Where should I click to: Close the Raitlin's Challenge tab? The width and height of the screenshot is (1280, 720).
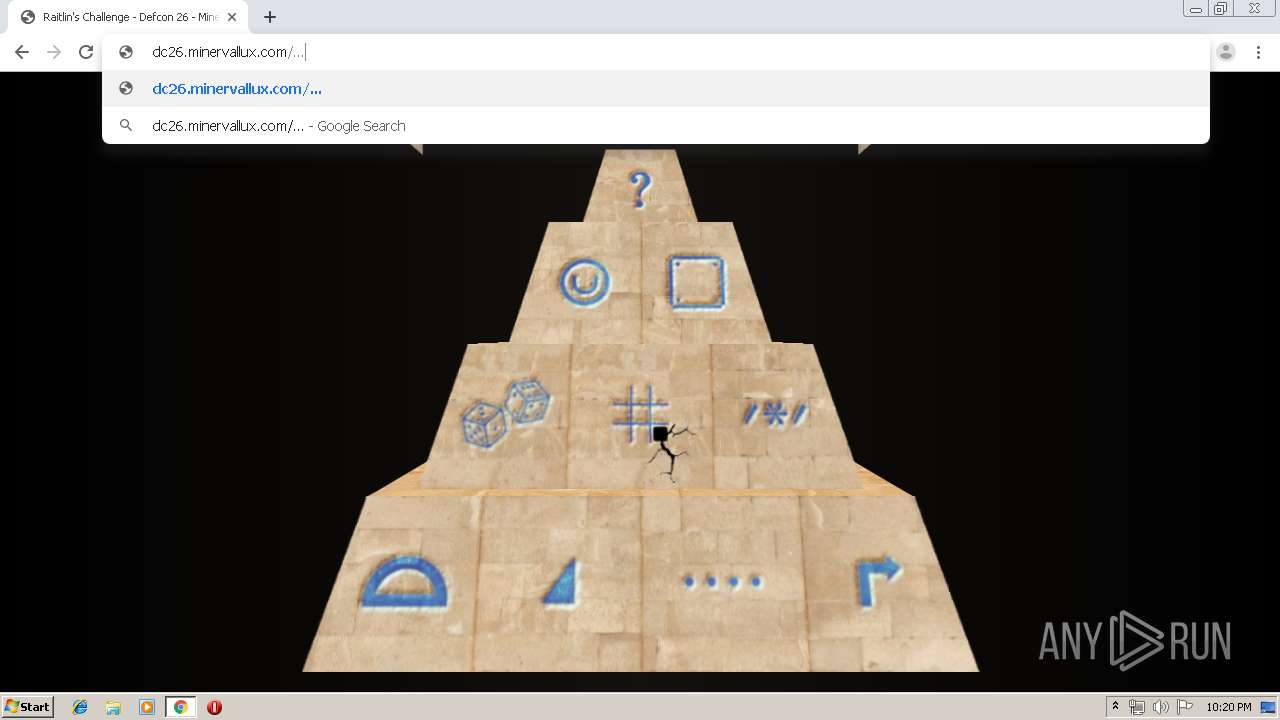pyautogui.click(x=232, y=17)
